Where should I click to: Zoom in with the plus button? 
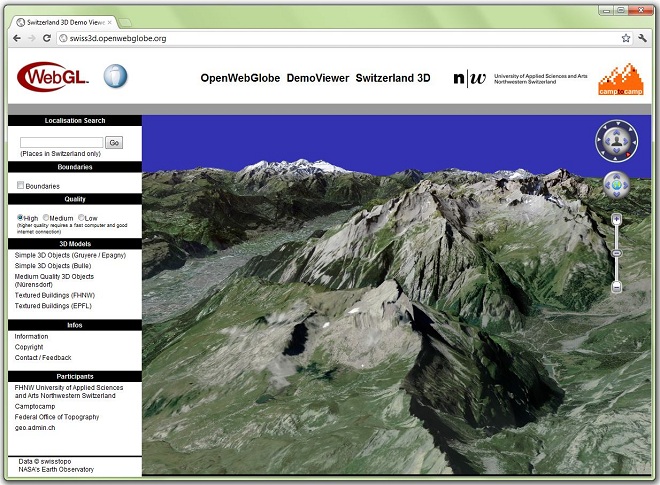point(617,219)
